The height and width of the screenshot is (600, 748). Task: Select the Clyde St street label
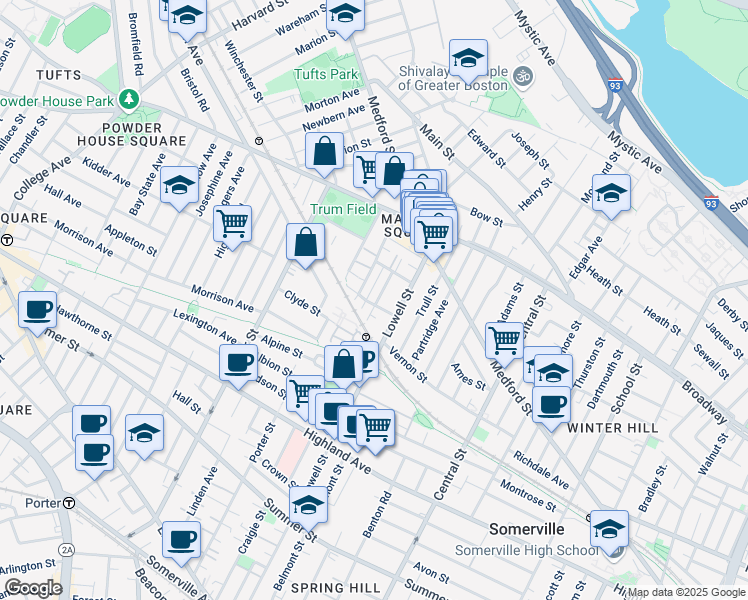pyautogui.click(x=302, y=303)
